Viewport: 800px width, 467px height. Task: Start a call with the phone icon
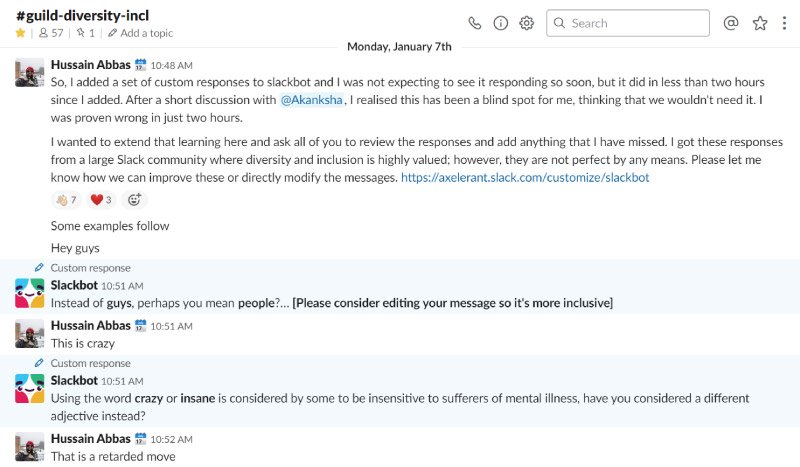474,23
